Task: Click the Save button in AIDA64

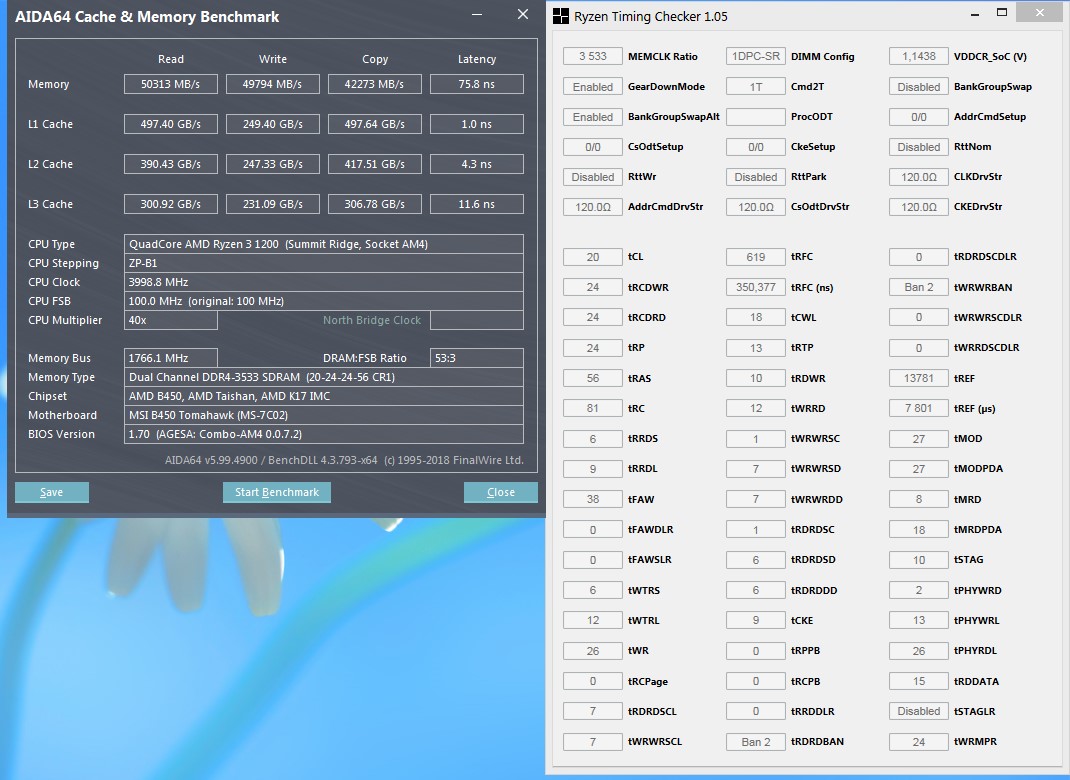Action: tap(52, 492)
